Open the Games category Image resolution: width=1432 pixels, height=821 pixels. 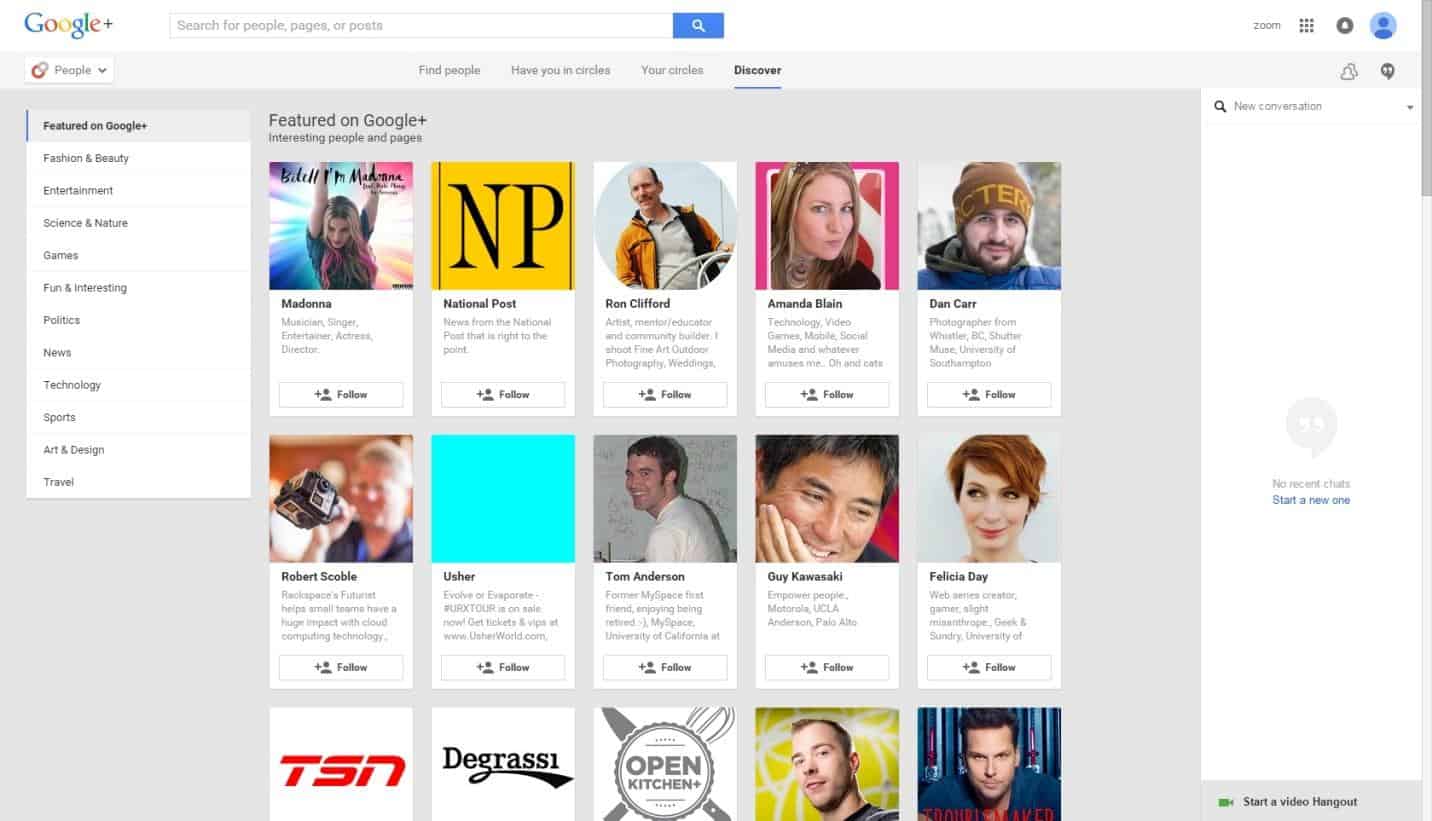(x=138, y=255)
